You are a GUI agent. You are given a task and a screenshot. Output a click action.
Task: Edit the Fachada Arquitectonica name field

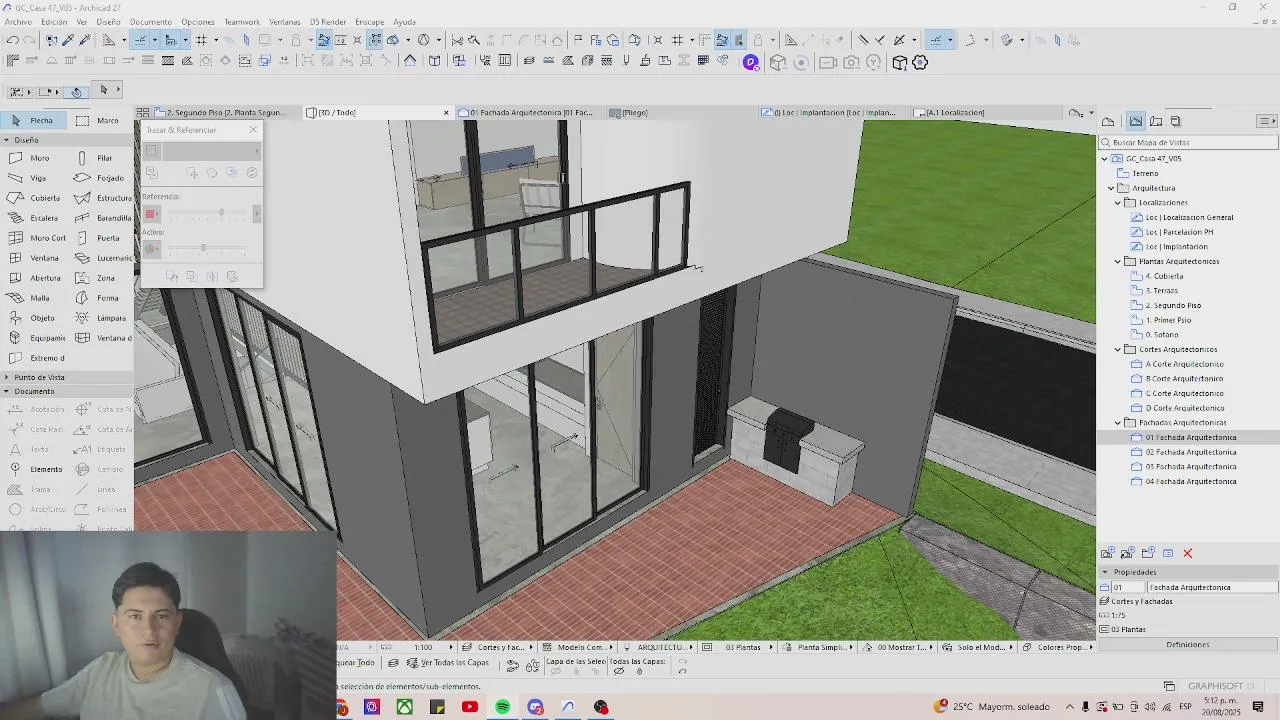click(x=1212, y=587)
